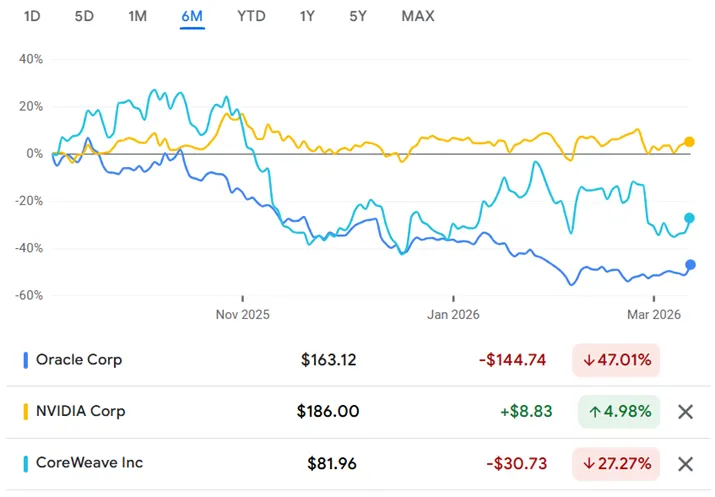Click NVIDIA's yellow endpoint dot on chart
This screenshot has height=497, width=715.
click(689, 142)
